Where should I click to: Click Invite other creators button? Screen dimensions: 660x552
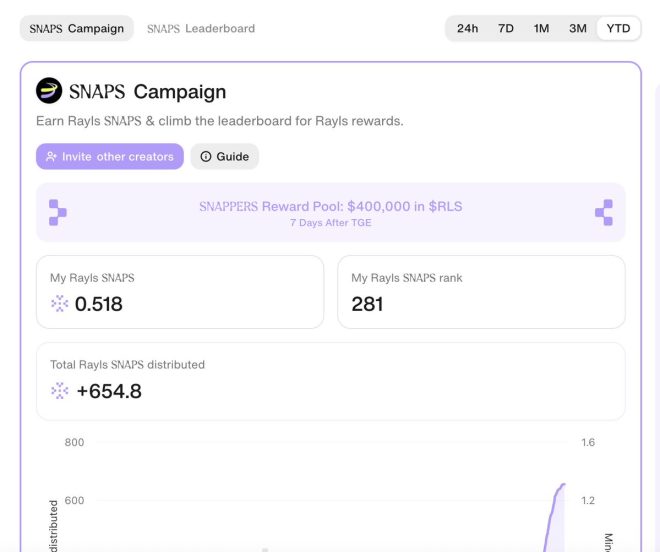(x=110, y=157)
